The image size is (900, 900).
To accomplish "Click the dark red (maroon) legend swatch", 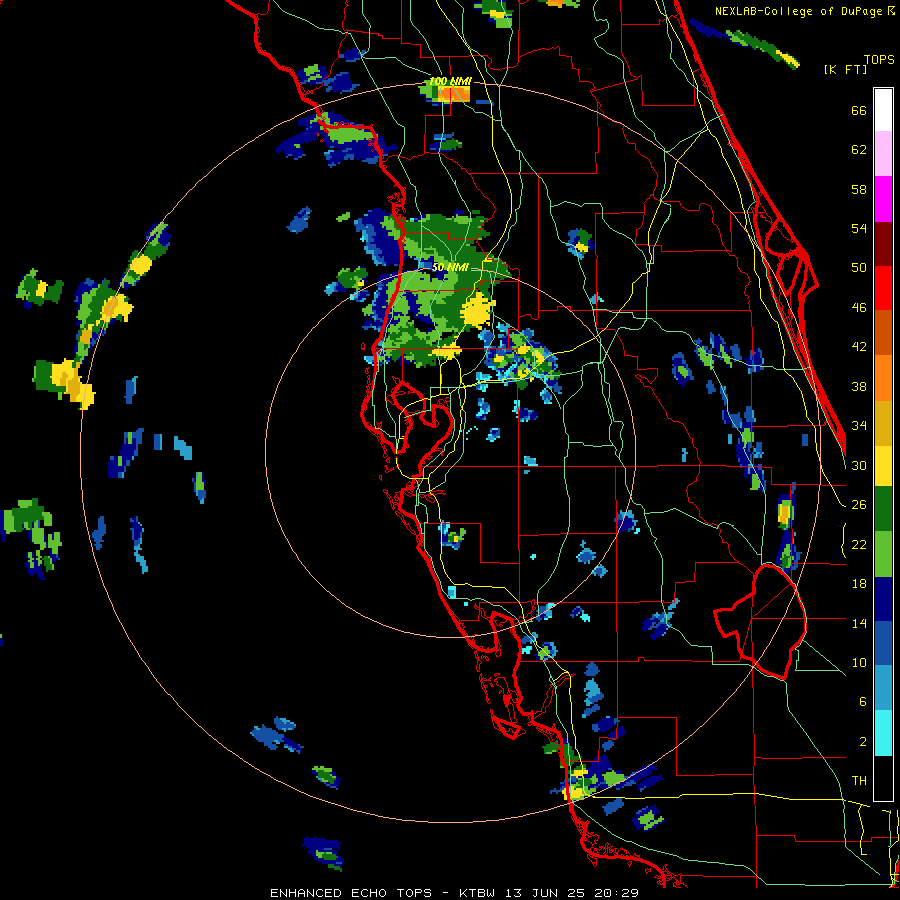I will pos(883,244).
